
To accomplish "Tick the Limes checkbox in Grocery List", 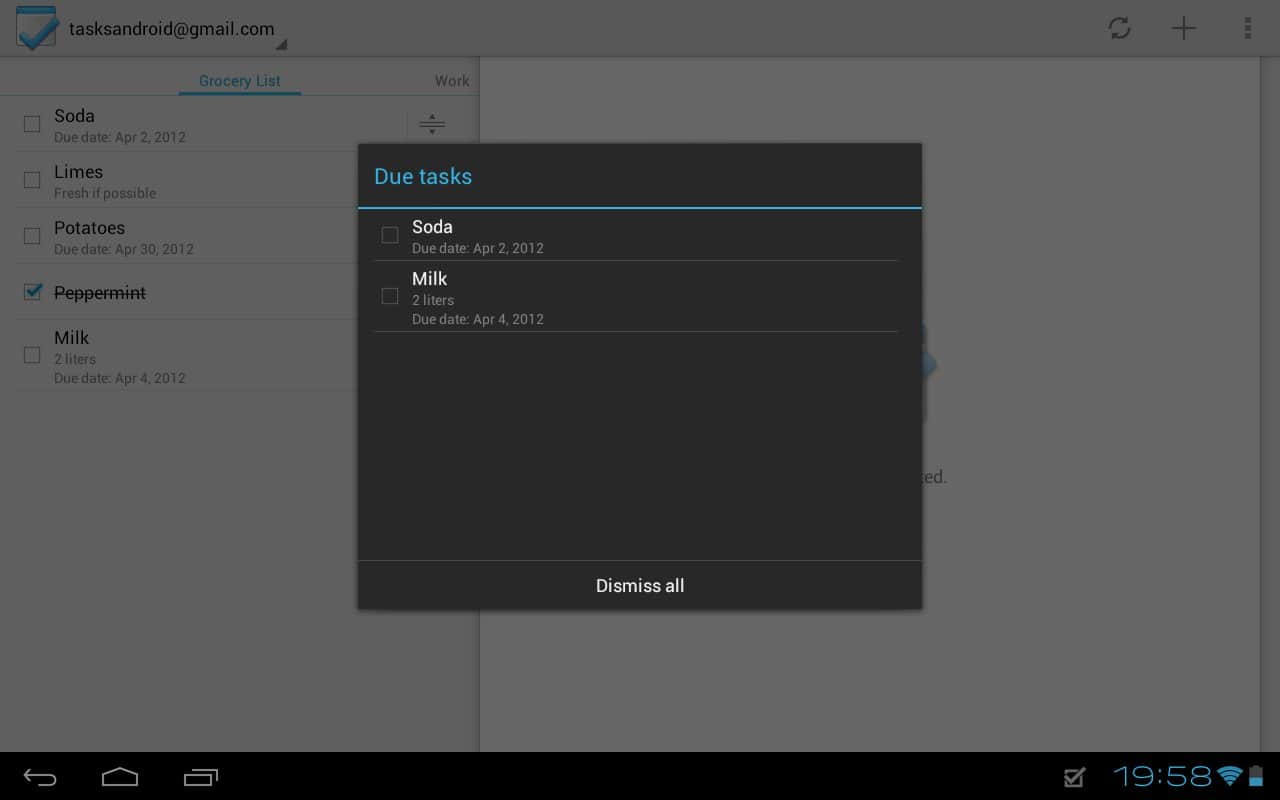I will point(33,180).
